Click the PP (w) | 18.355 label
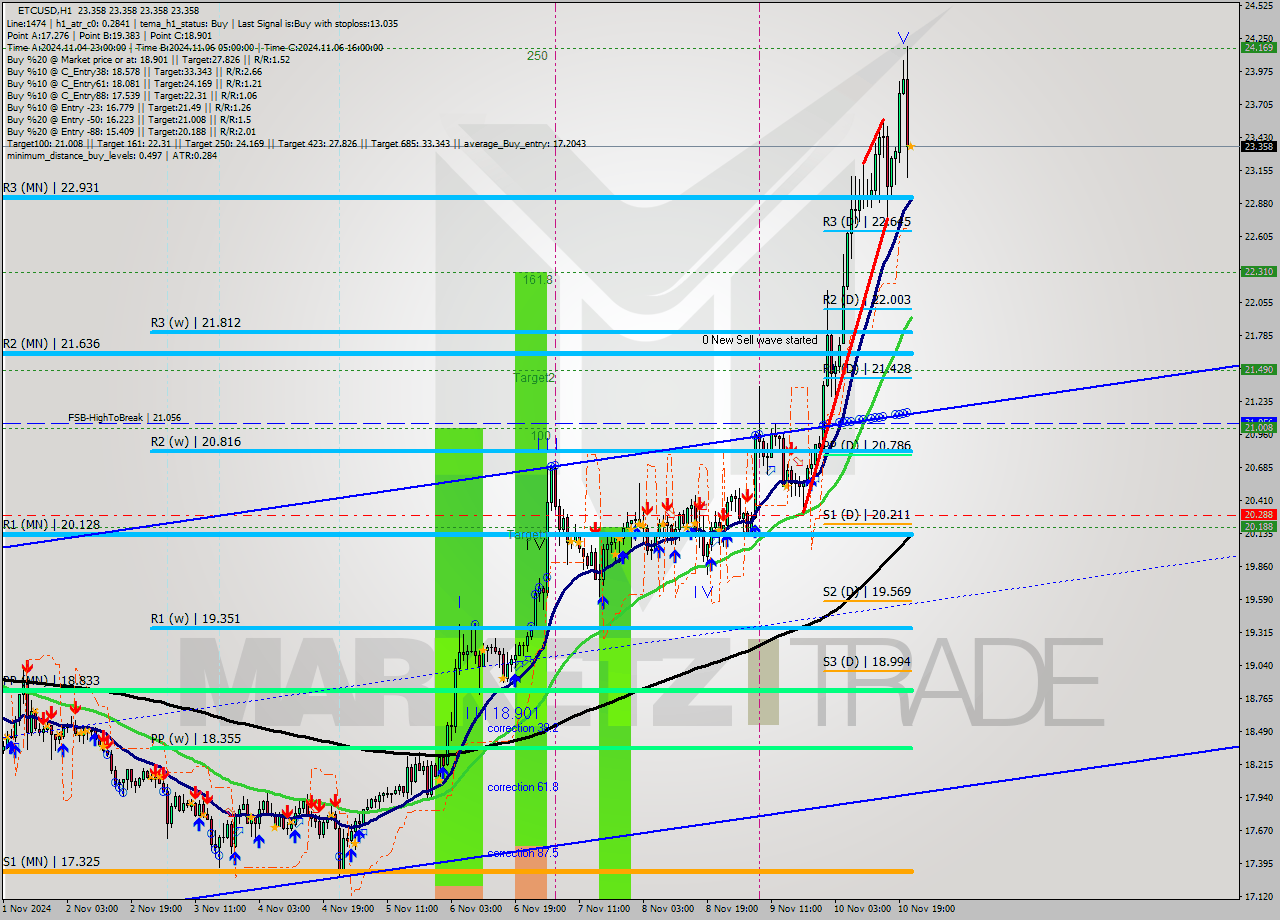The height and width of the screenshot is (920, 1280). point(196,738)
